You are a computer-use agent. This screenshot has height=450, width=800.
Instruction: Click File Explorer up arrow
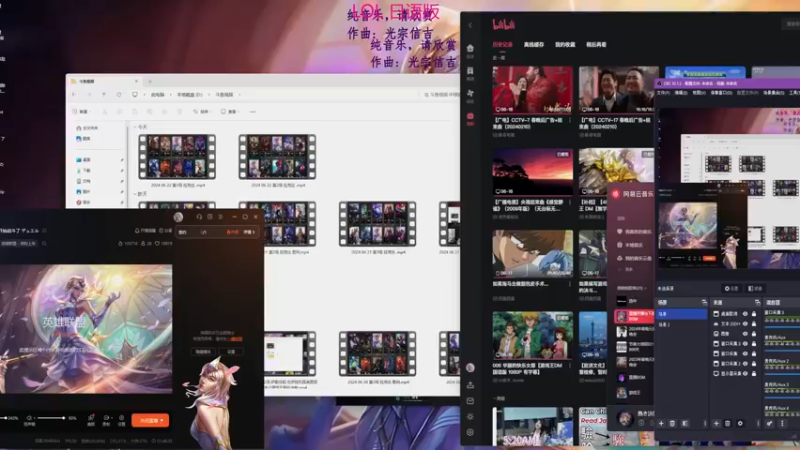104,95
